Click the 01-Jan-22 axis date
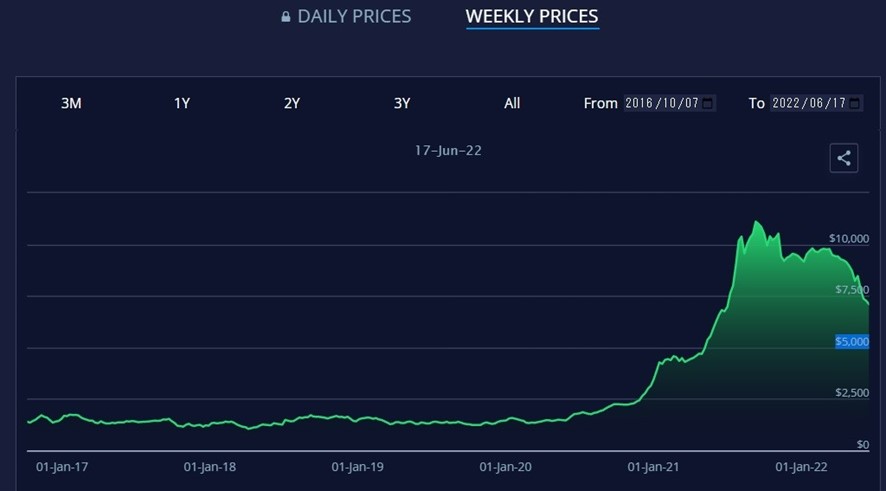Screen dimensions: 886x491 coord(801,467)
